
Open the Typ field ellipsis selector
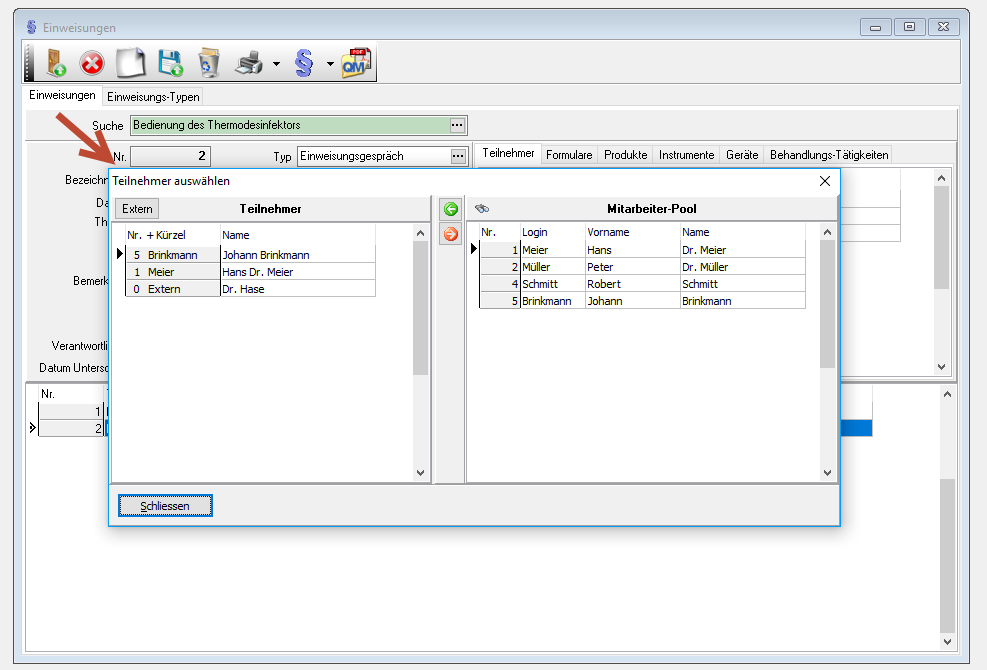coord(458,156)
